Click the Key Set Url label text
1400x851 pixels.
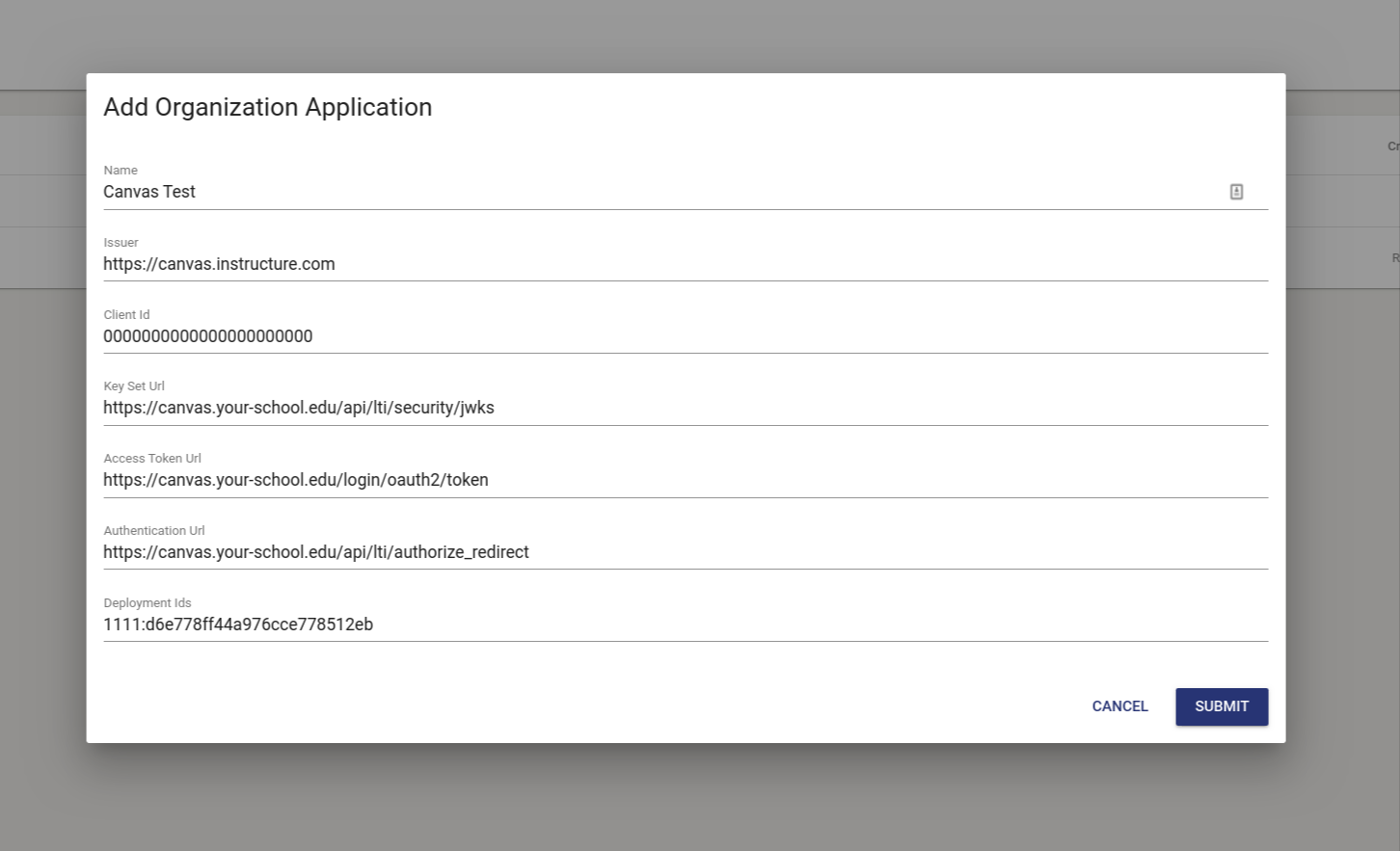134,386
